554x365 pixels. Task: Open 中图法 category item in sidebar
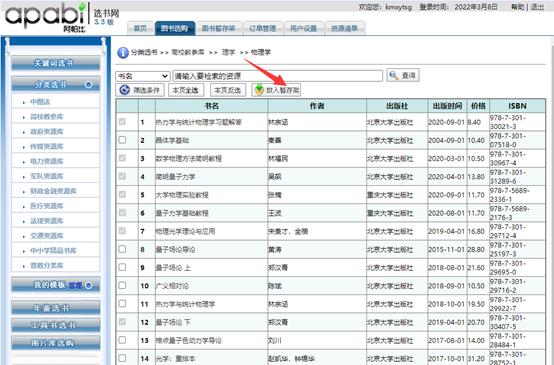[40, 102]
